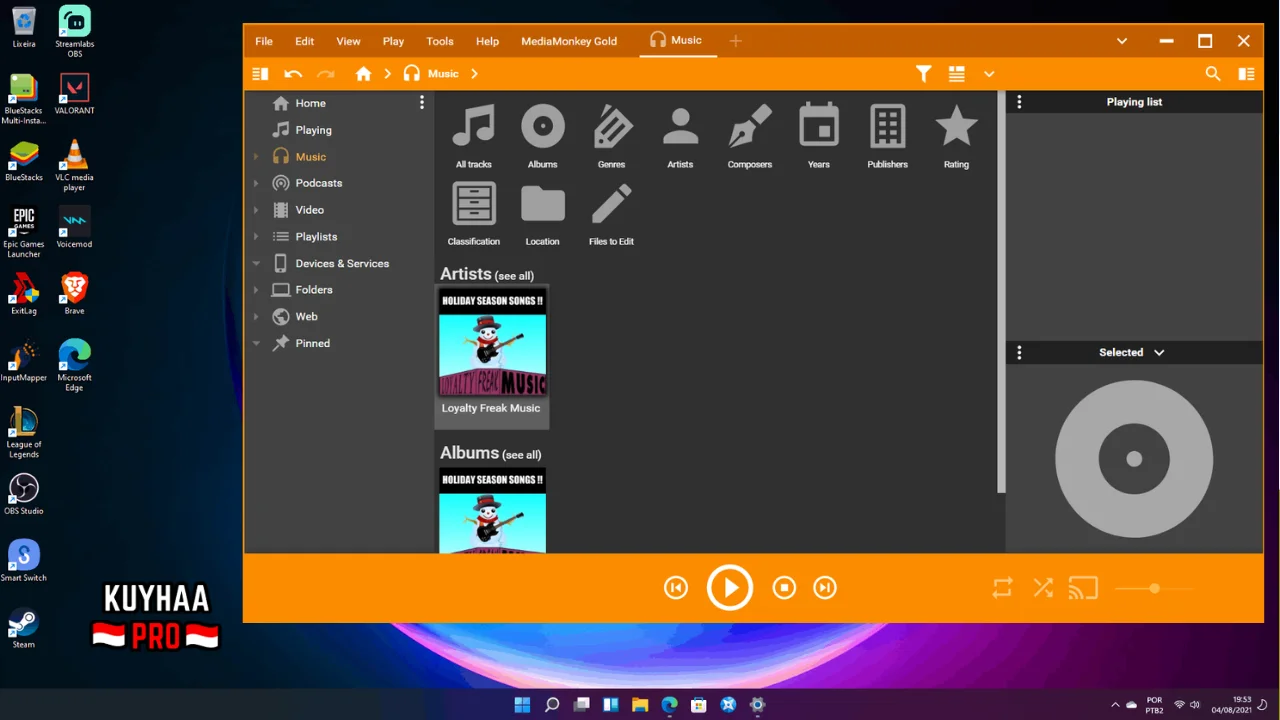Open the filter funnel icon
This screenshot has height=720, width=1280.
924,74
